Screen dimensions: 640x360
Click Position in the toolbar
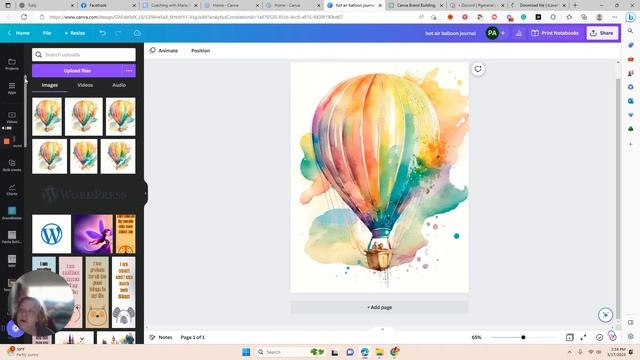pyautogui.click(x=200, y=51)
